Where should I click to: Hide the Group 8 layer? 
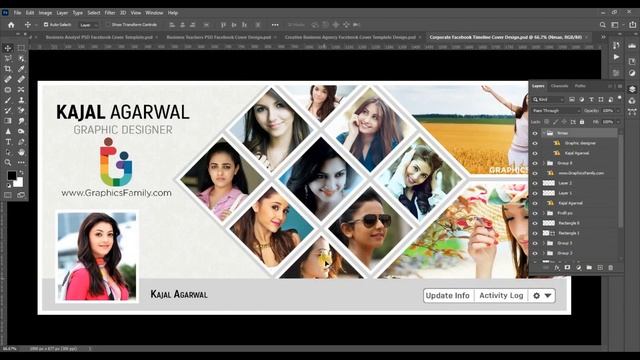pos(535,163)
